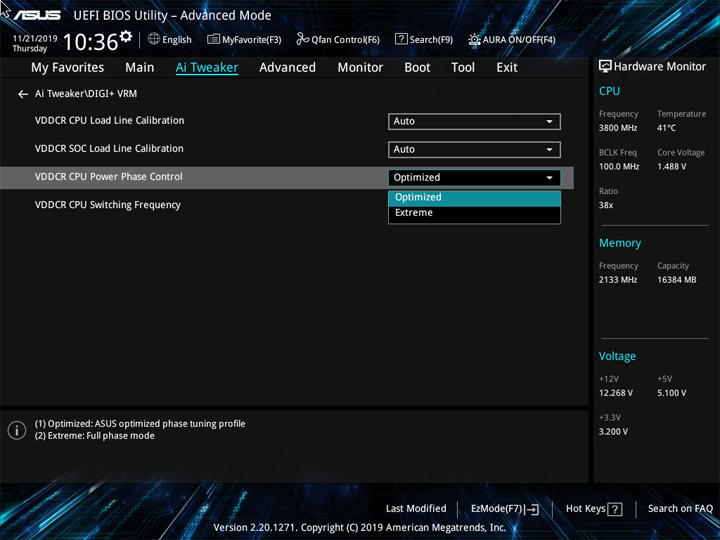The height and width of the screenshot is (540, 720).
Task: Click the info icon beside help text
Action: 17,430
